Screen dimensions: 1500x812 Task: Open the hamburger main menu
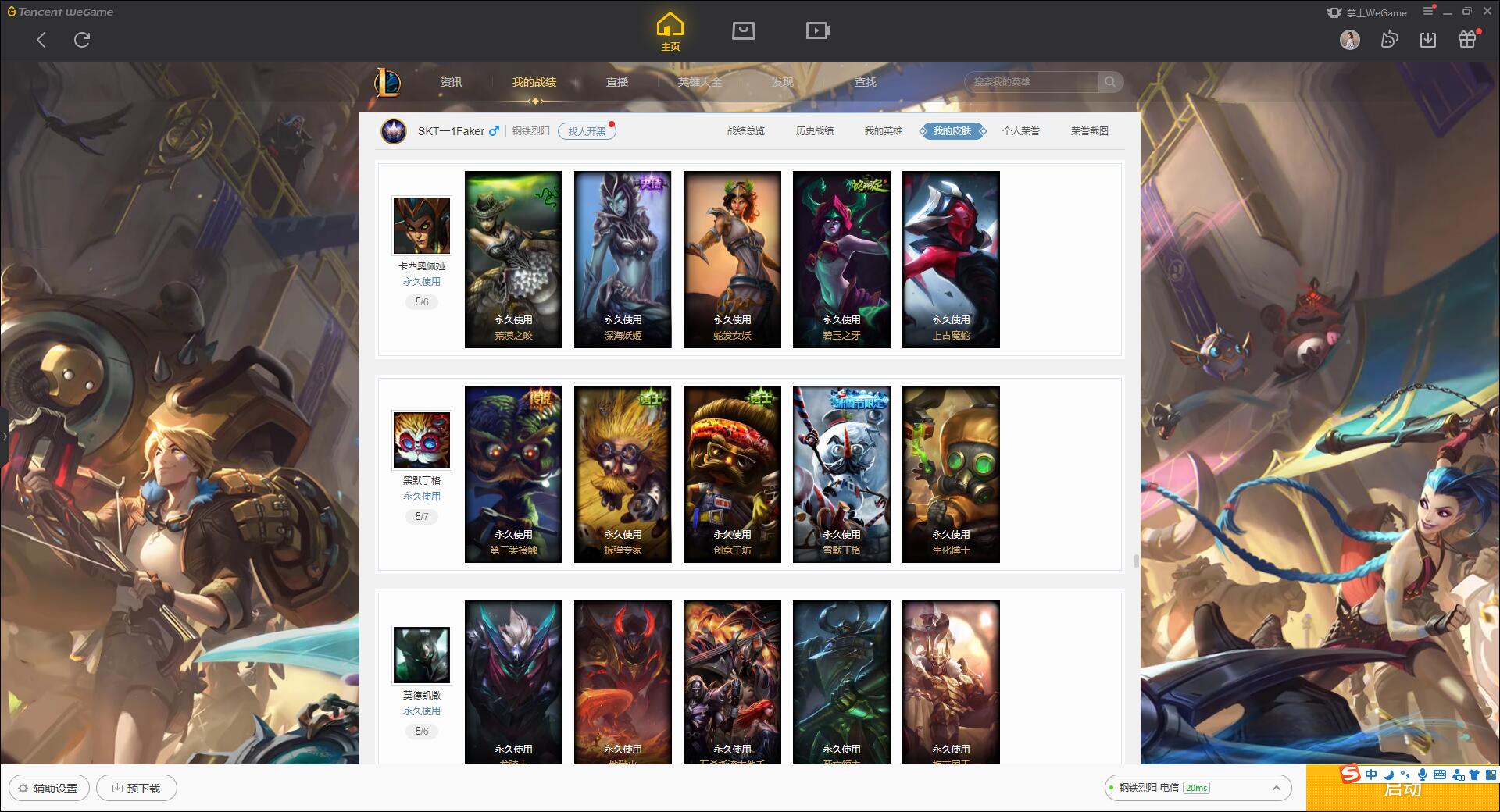1428,11
